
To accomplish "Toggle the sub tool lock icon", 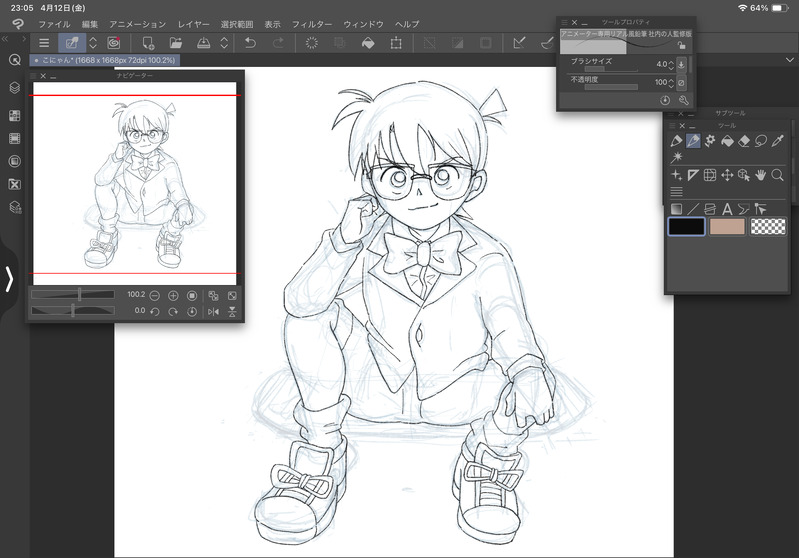I will pos(682,45).
